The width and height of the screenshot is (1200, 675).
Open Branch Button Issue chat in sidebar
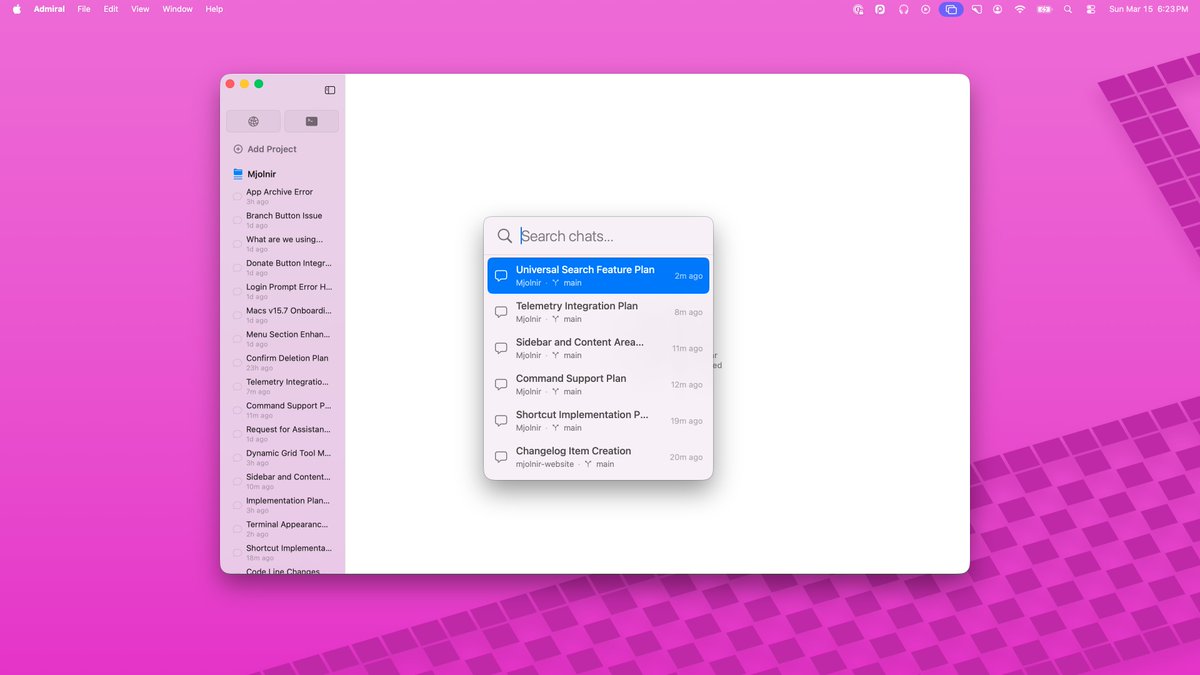283,220
